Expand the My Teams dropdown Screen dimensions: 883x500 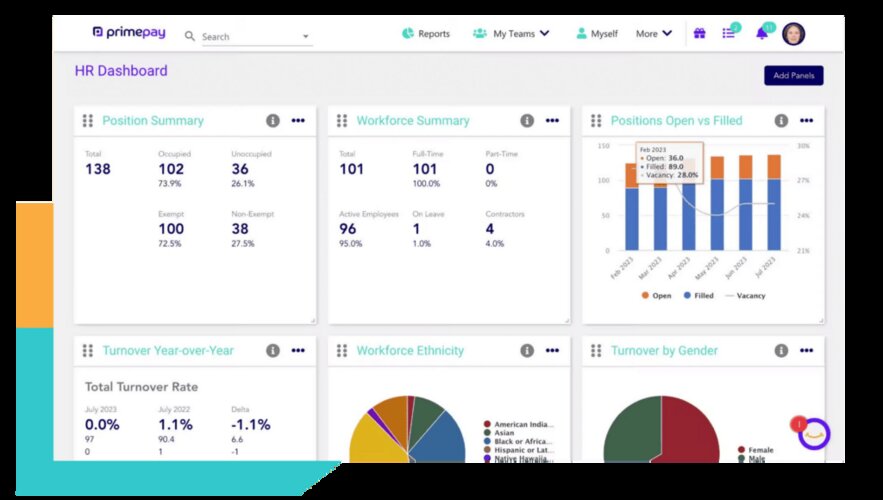[x=512, y=34]
